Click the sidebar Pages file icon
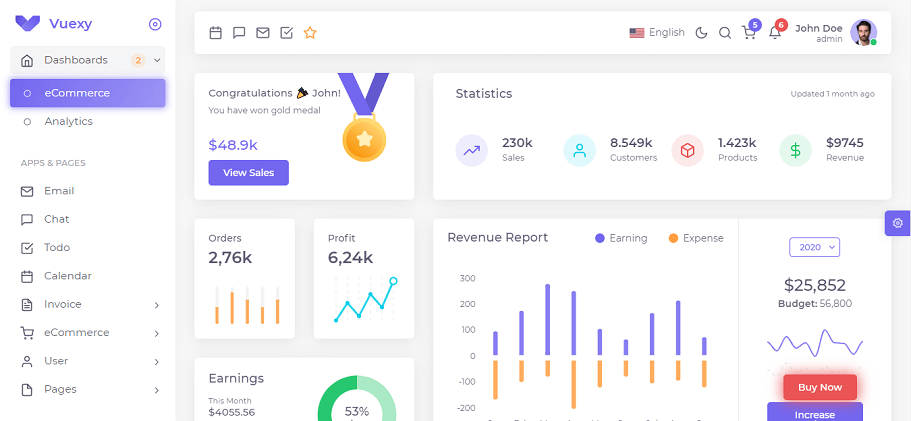Viewport: 911px width, 421px height. tap(27, 390)
